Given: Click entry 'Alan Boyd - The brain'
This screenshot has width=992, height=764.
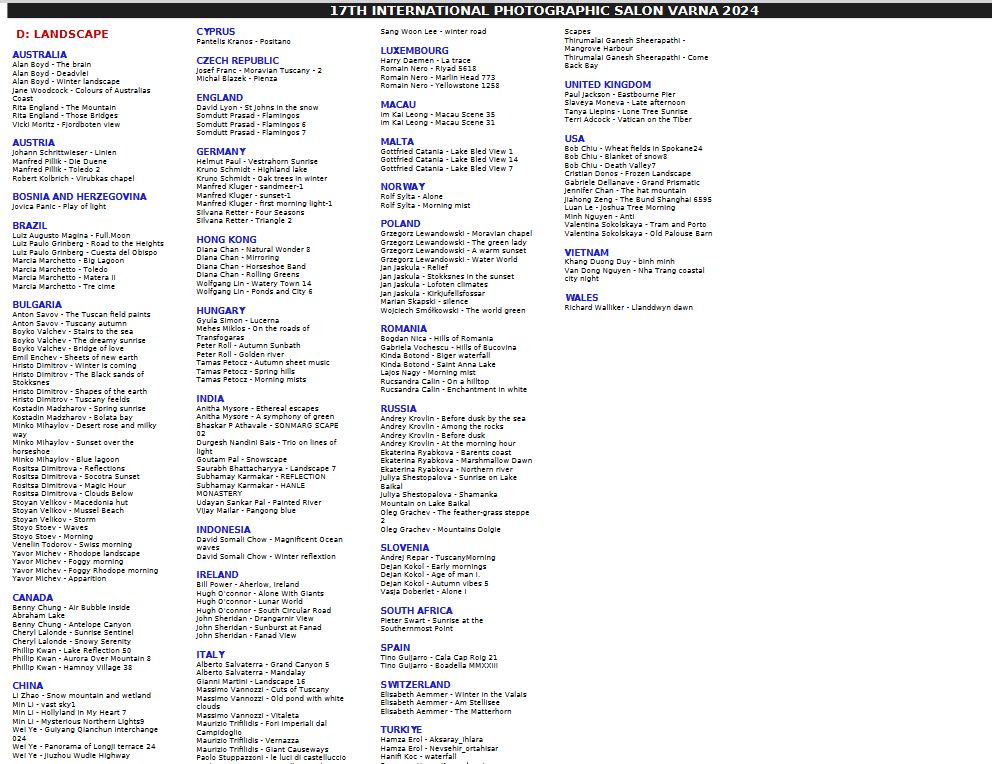Looking at the screenshot, I should tap(52, 65).
